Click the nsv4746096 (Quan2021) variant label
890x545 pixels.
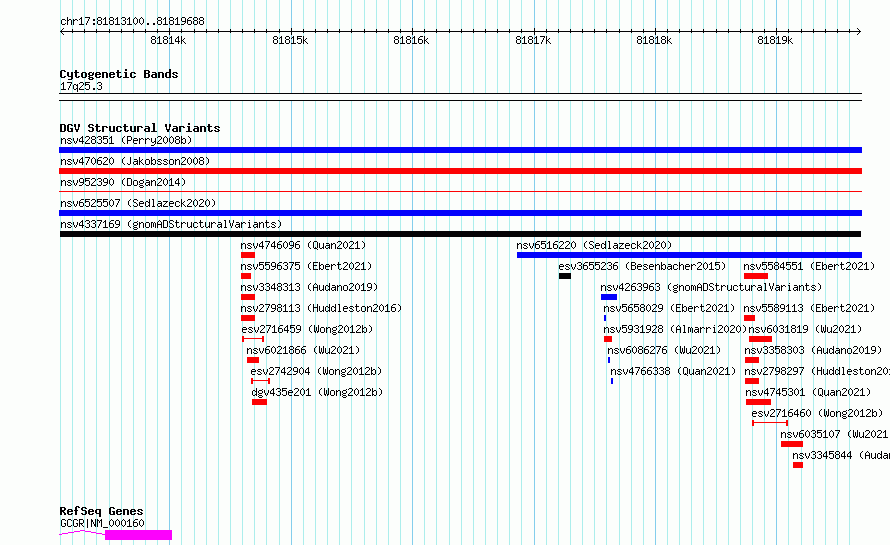pos(303,245)
